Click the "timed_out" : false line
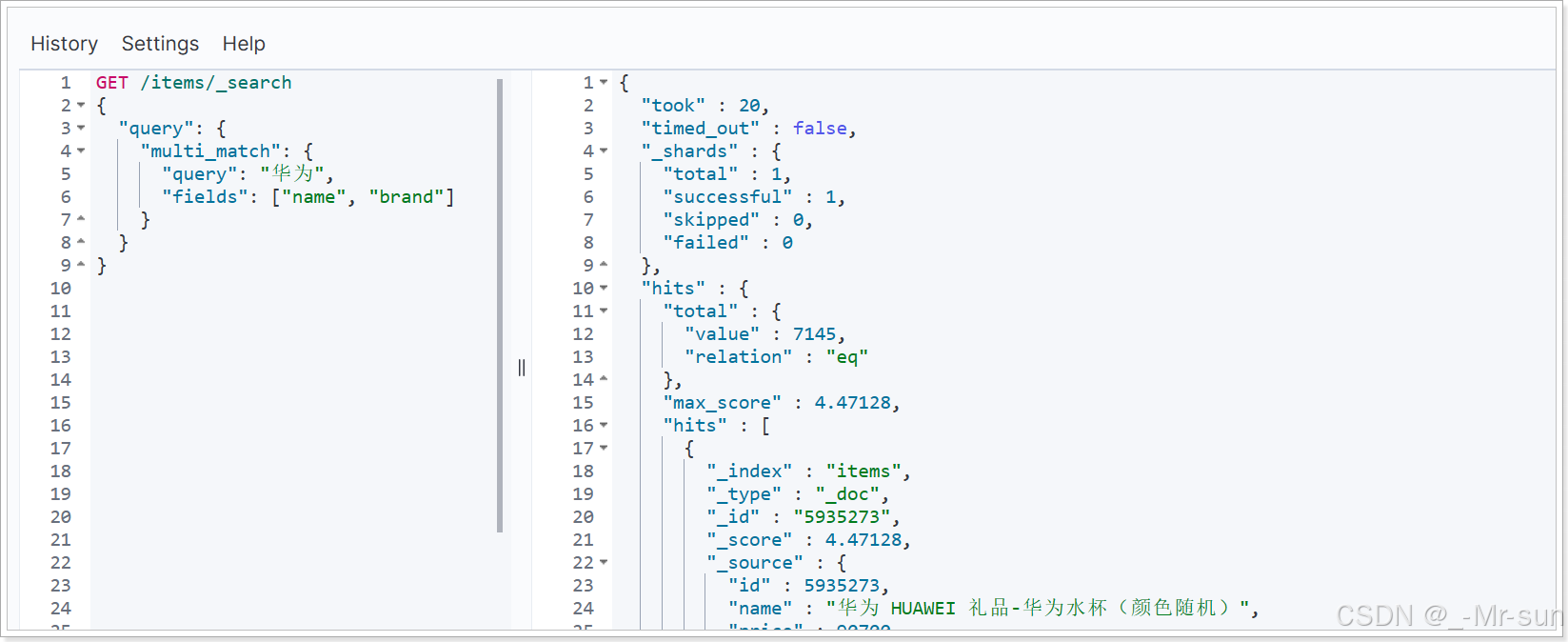 (748, 129)
